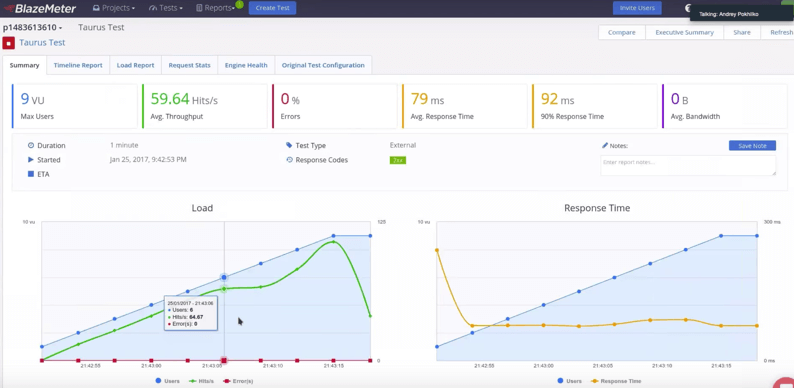794x388 pixels.
Task: Click the Compare button
Action: [x=622, y=32]
